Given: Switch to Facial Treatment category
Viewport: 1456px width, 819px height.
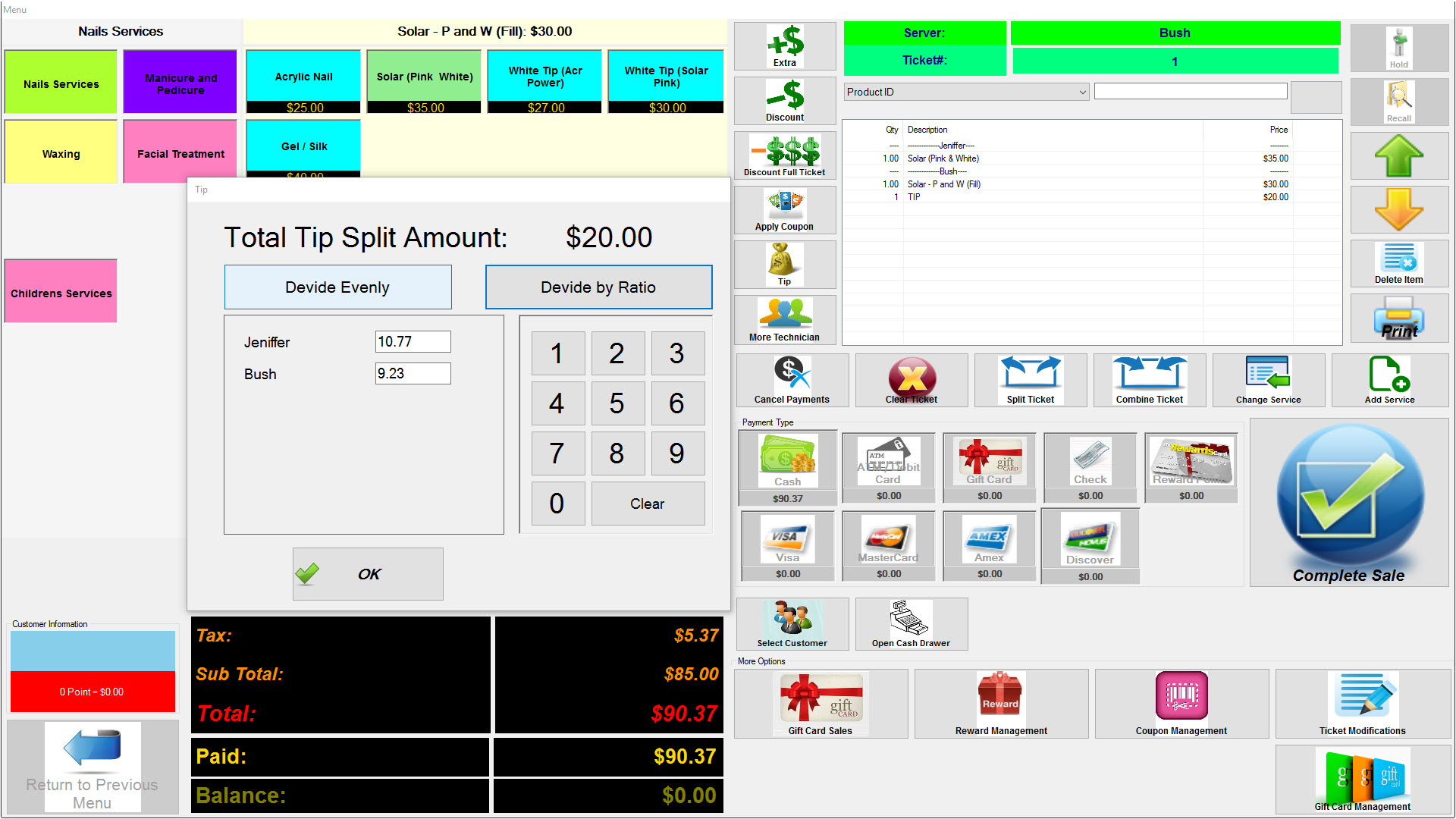Looking at the screenshot, I should [x=180, y=154].
